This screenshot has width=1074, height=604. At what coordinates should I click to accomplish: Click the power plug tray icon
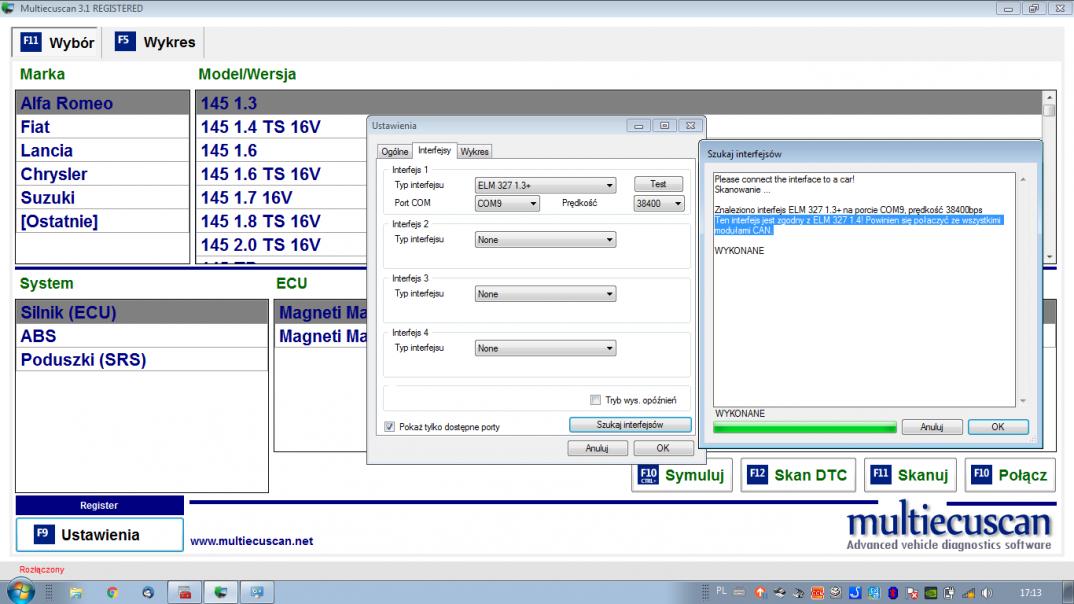click(x=949, y=592)
